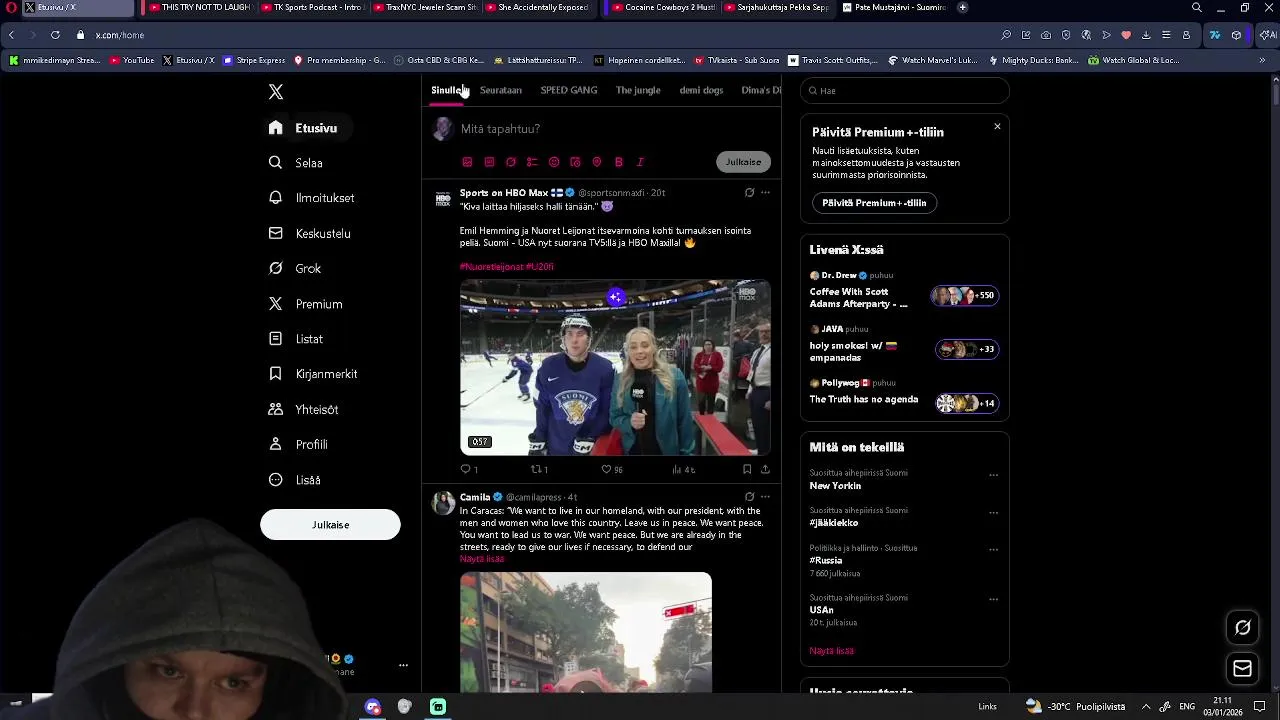Switch to the SPEED GANG tab
The image size is (1280, 720).
click(569, 90)
